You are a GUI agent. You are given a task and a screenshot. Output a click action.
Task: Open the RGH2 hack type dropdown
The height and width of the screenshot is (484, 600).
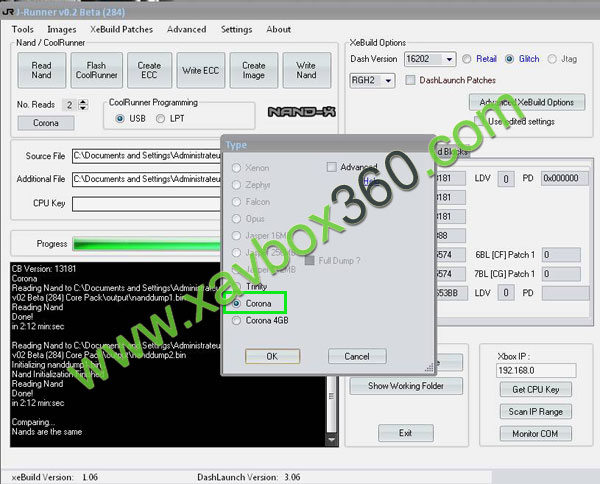coord(388,81)
